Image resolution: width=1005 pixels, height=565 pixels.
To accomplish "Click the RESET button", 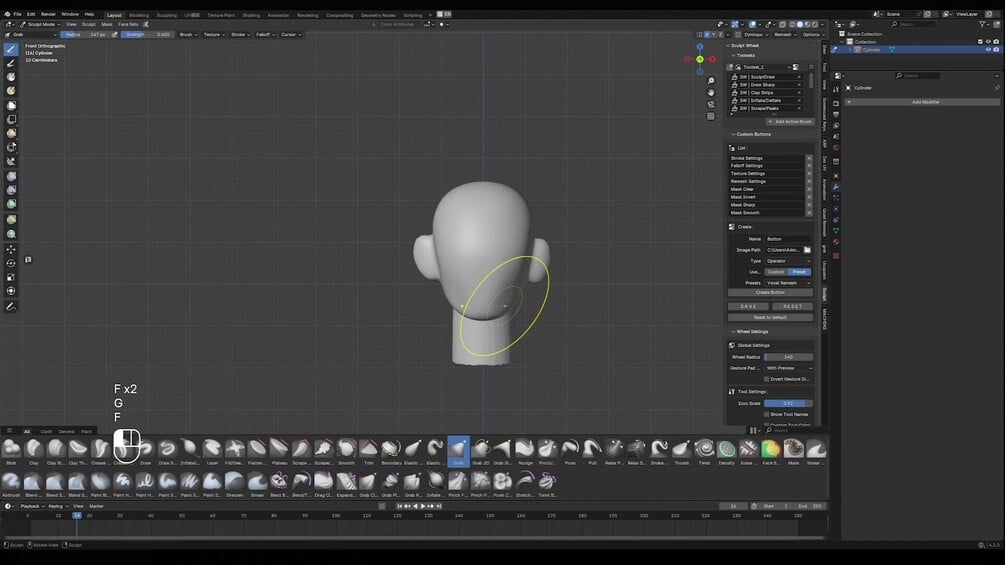I will pos(792,306).
